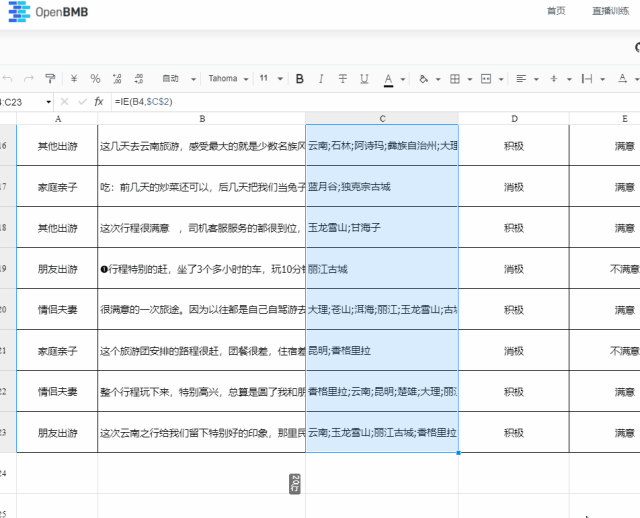Image resolution: width=640 pixels, height=518 pixels.
Task: Click cell starting 这次行程很满意
Action: click(202, 227)
